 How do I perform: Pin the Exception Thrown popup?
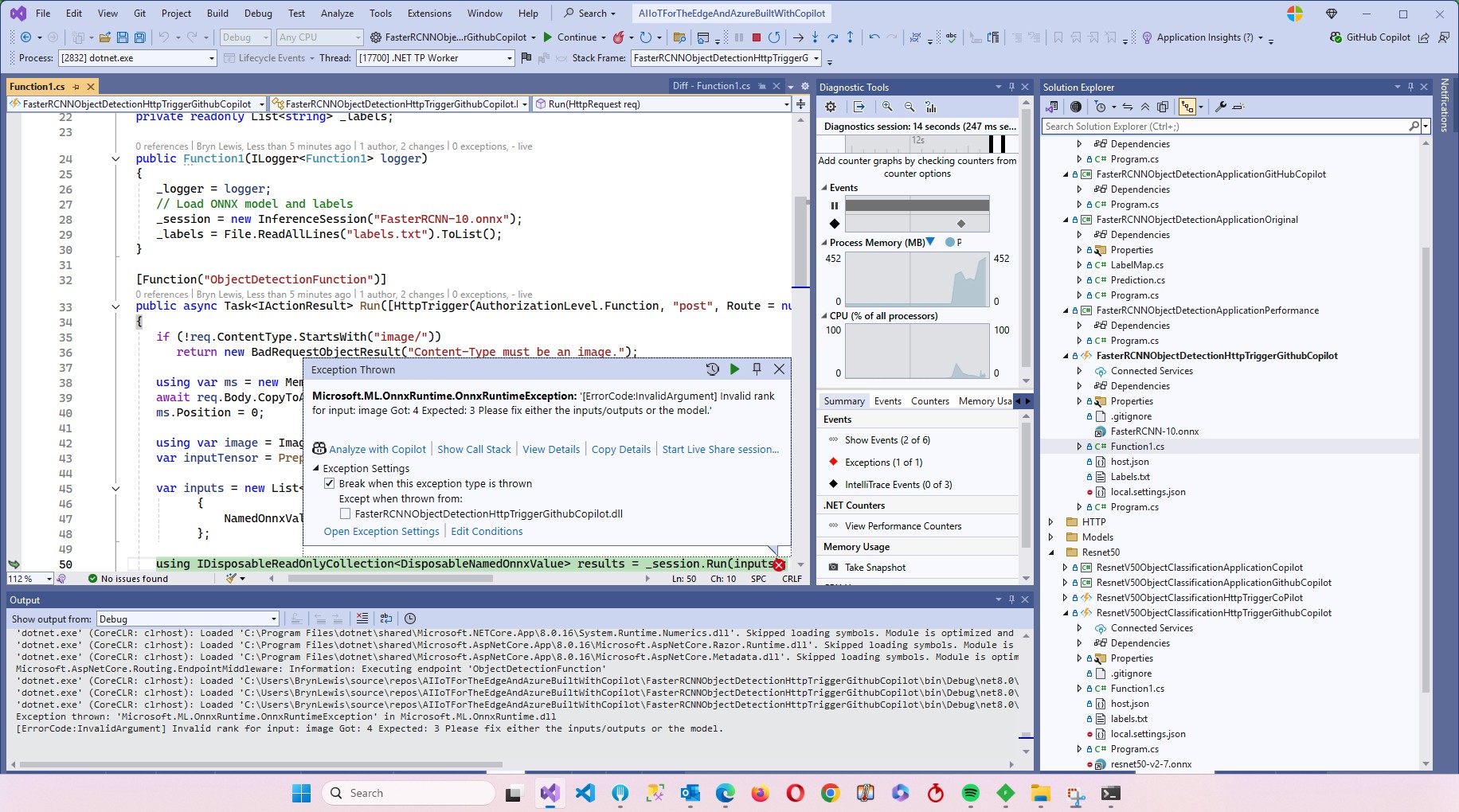click(x=757, y=369)
